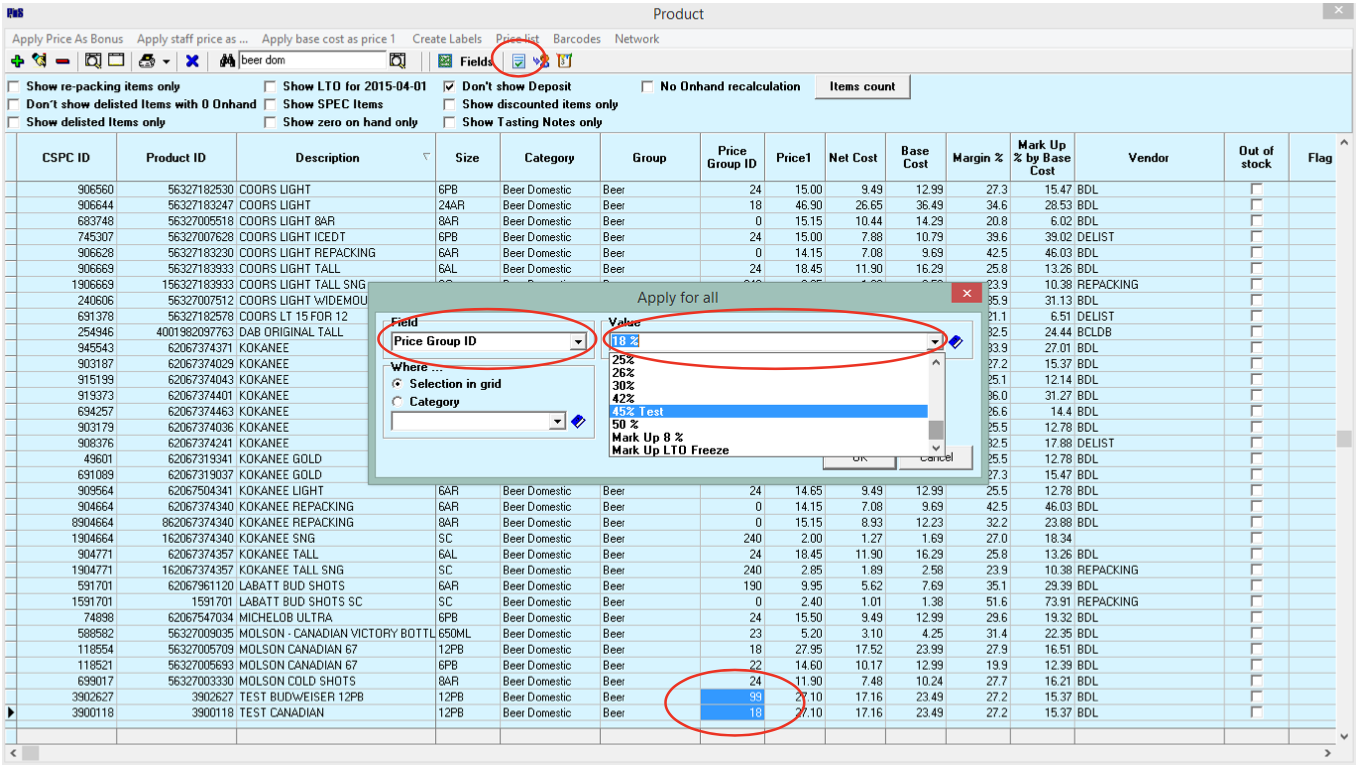Click Cancel in Apply for all dialog
Image resolution: width=1358 pixels, height=766 pixels.
pyautogui.click(x=936, y=458)
